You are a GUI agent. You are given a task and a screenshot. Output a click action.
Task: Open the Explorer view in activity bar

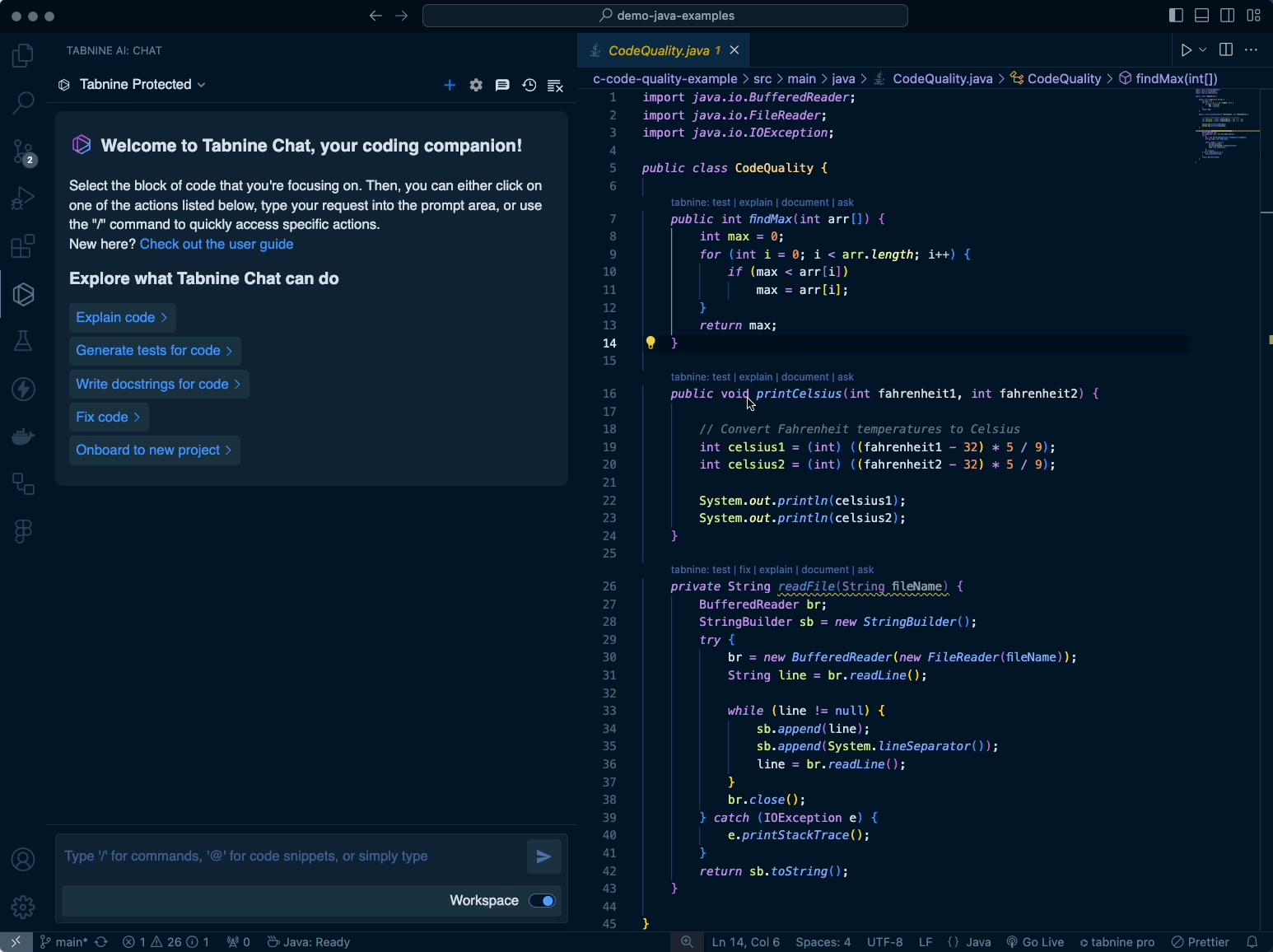23,56
